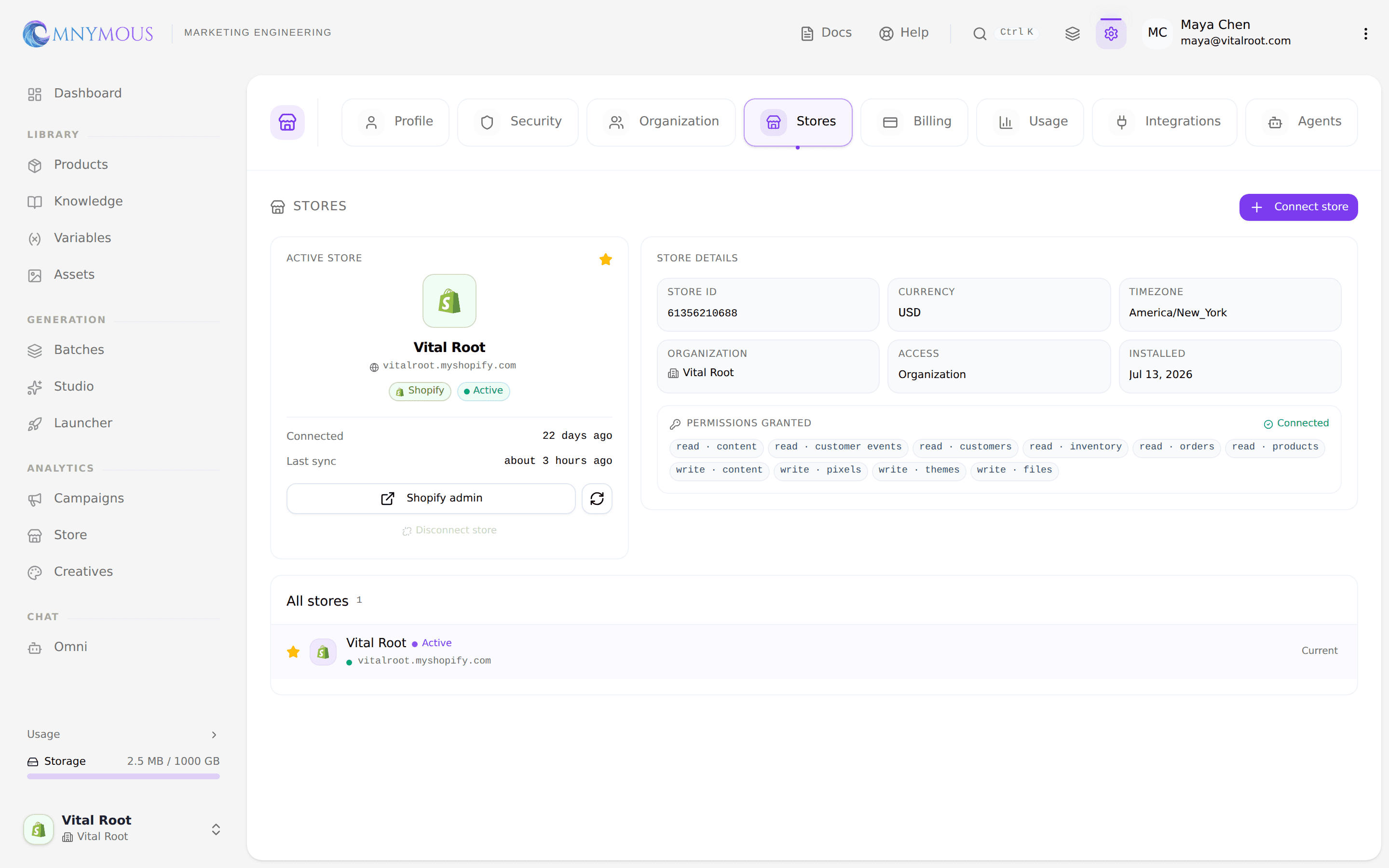Image resolution: width=1389 pixels, height=868 pixels.
Task: Open the Help link
Action: pos(903,33)
